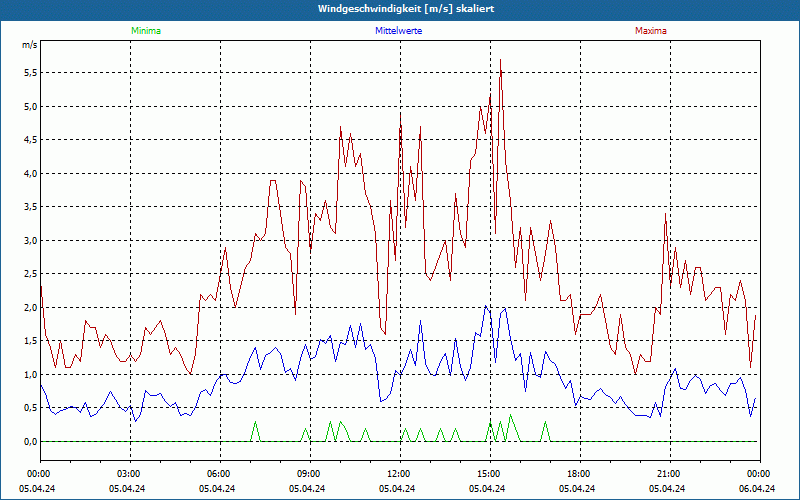Click the '4,5' y-axis value
Screen dimensions: 800x500
(31, 140)
